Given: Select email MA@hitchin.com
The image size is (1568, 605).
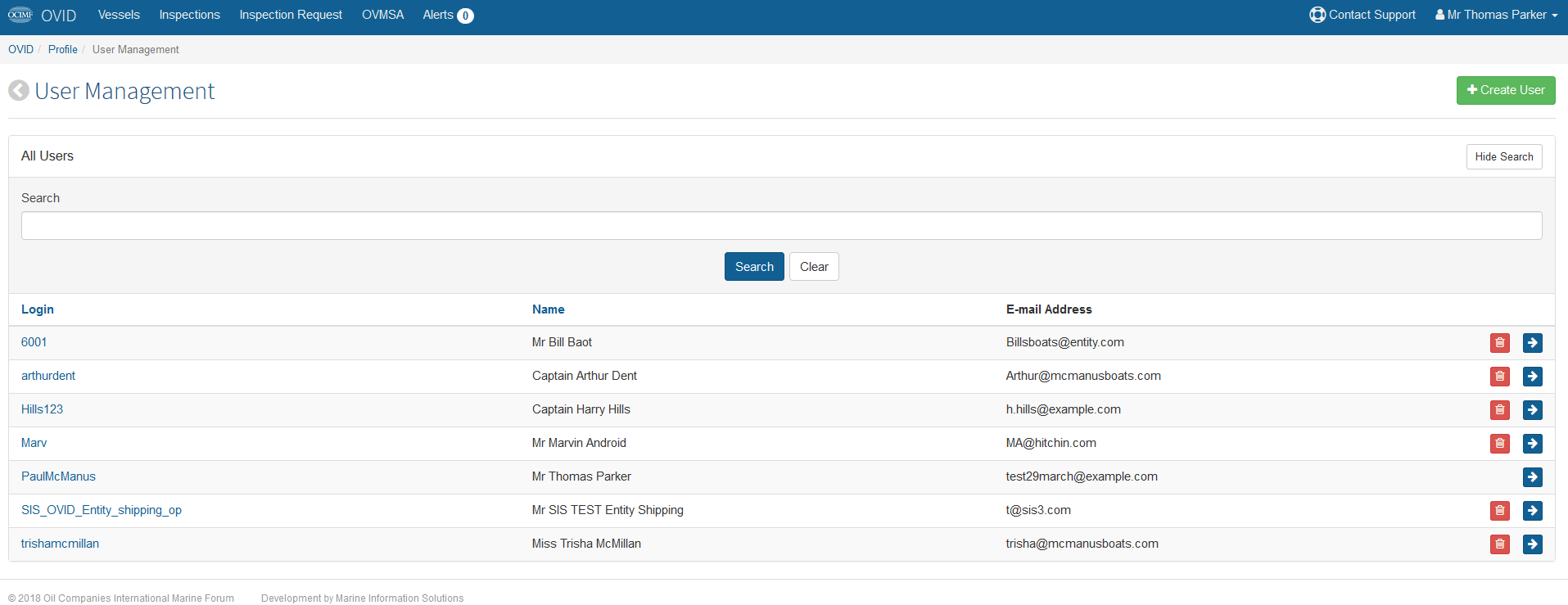Looking at the screenshot, I should [1051, 443].
